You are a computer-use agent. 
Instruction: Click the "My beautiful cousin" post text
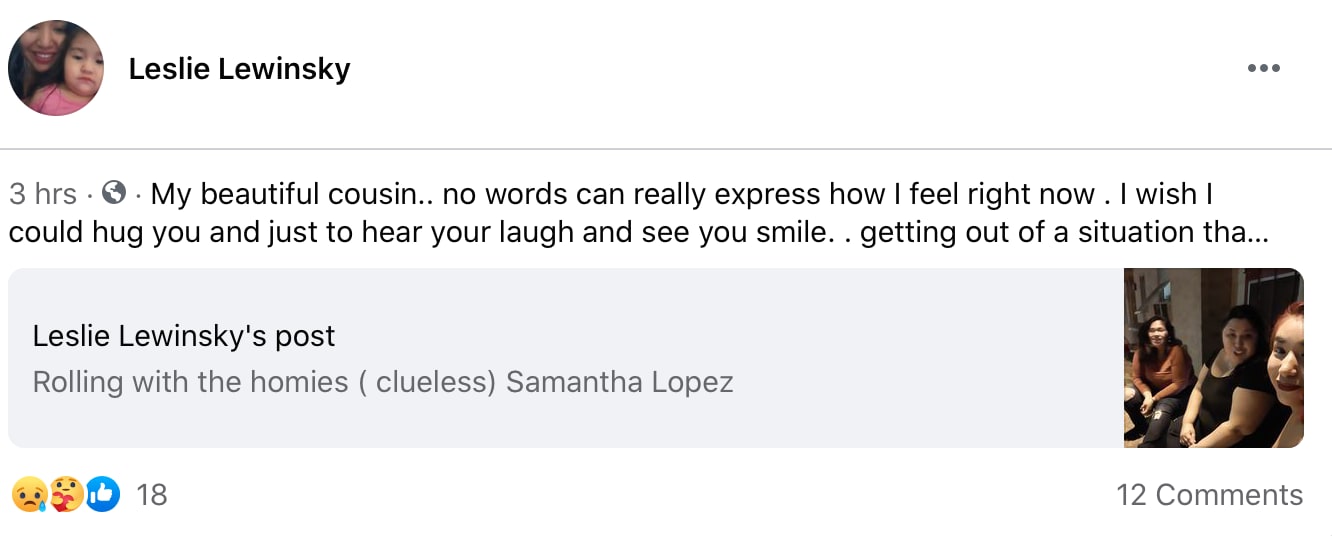287,193
